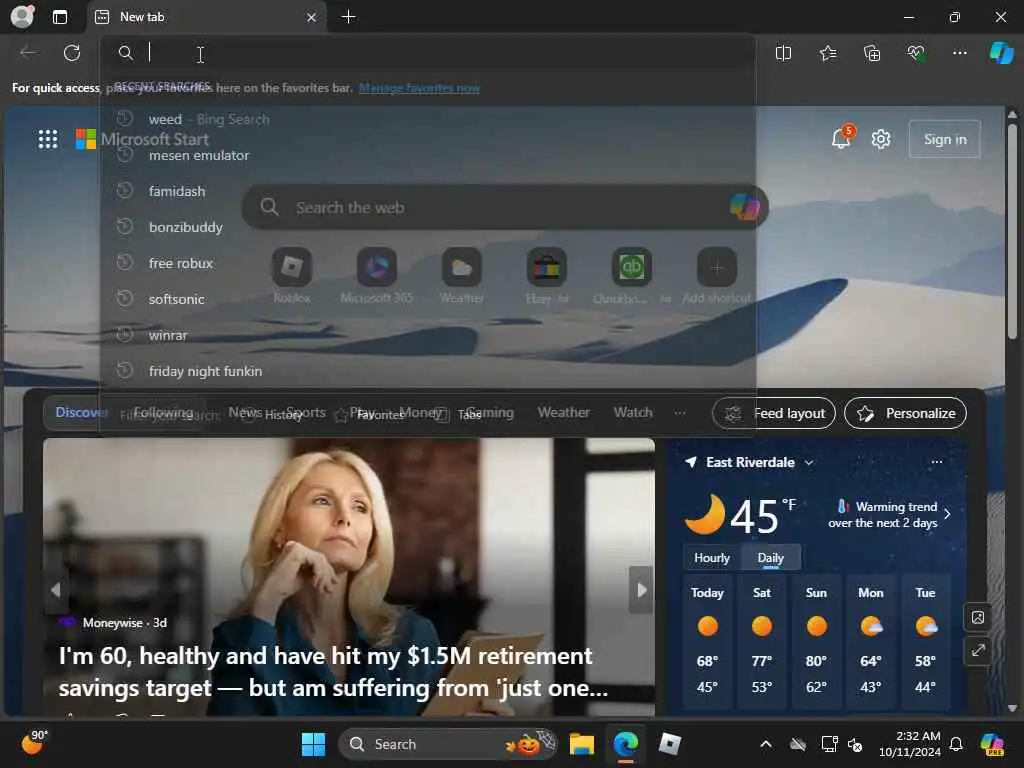The height and width of the screenshot is (768, 1024).
Task: Select the Tue forecast column
Action: (x=925, y=641)
